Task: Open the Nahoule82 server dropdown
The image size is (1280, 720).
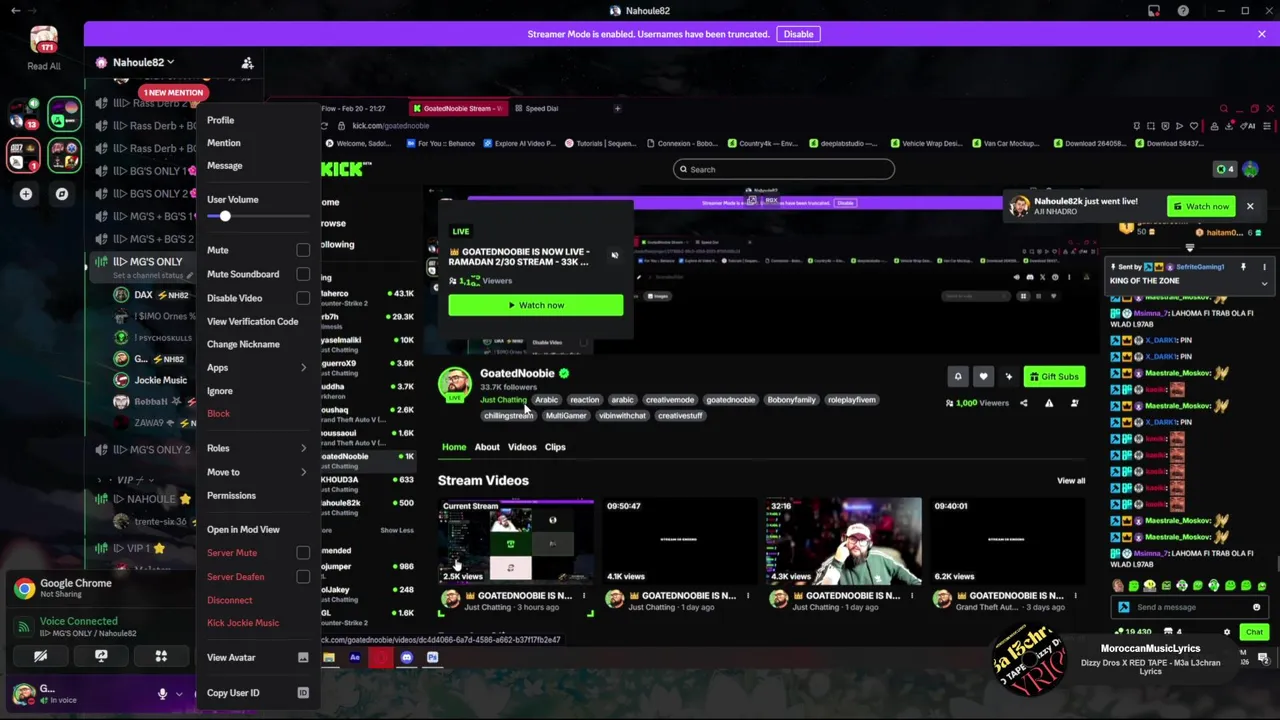Action: (144, 63)
